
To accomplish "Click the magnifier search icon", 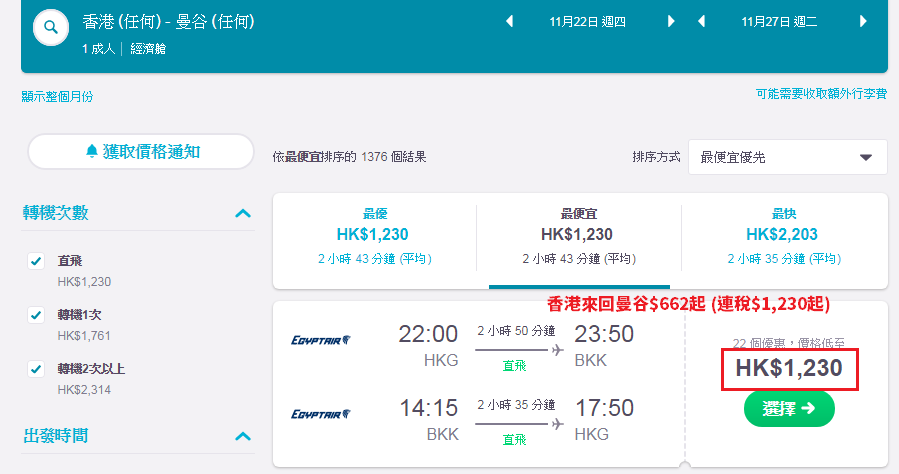I will [x=51, y=27].
